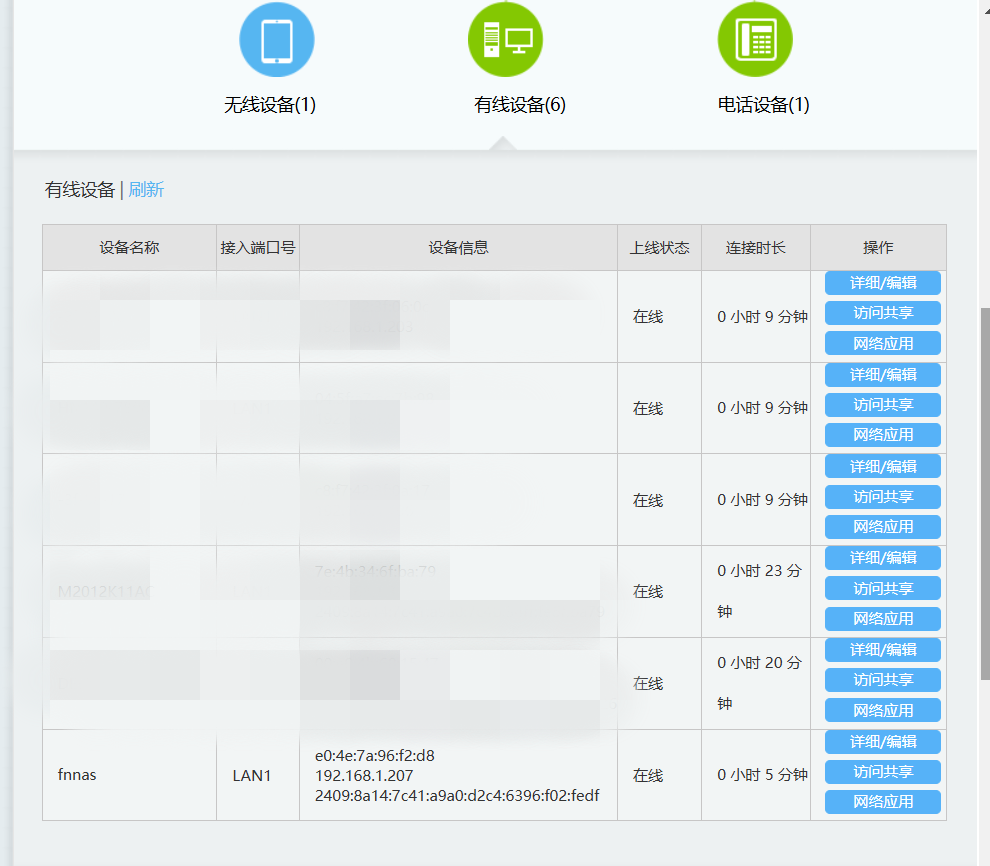Viewport: 990px width, 866px height.
Task: Open 网络应用 in the 20-minute connection row
Action: click(x=882, y=710)
